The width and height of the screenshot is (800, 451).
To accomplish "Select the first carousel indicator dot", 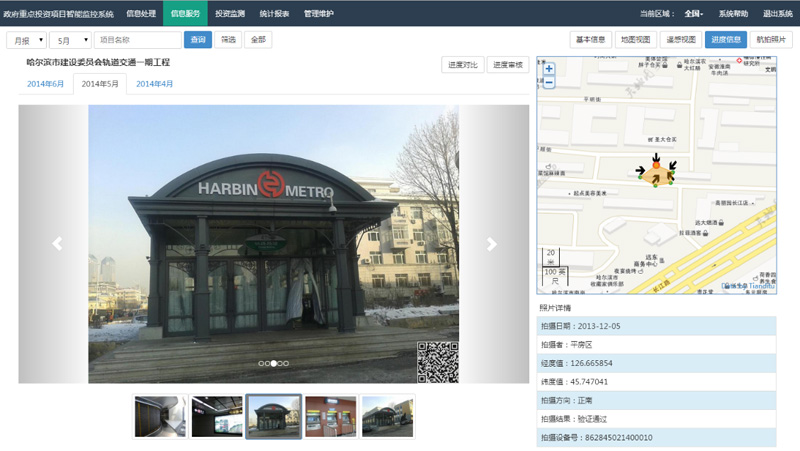I will tap(261, 363).
